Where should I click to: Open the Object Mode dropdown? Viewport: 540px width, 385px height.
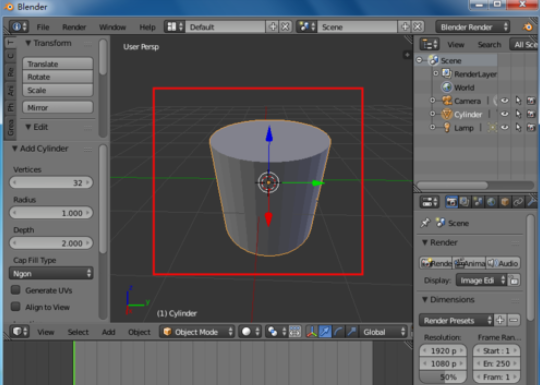197,332
